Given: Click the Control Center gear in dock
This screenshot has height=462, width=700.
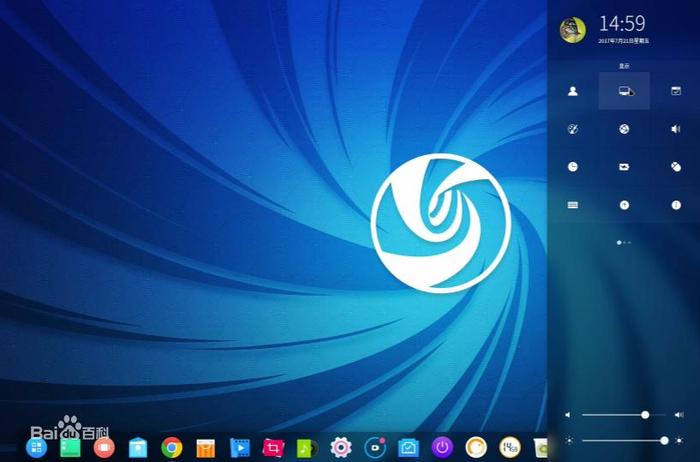Looking at the screenshot, I should (341, 447).
